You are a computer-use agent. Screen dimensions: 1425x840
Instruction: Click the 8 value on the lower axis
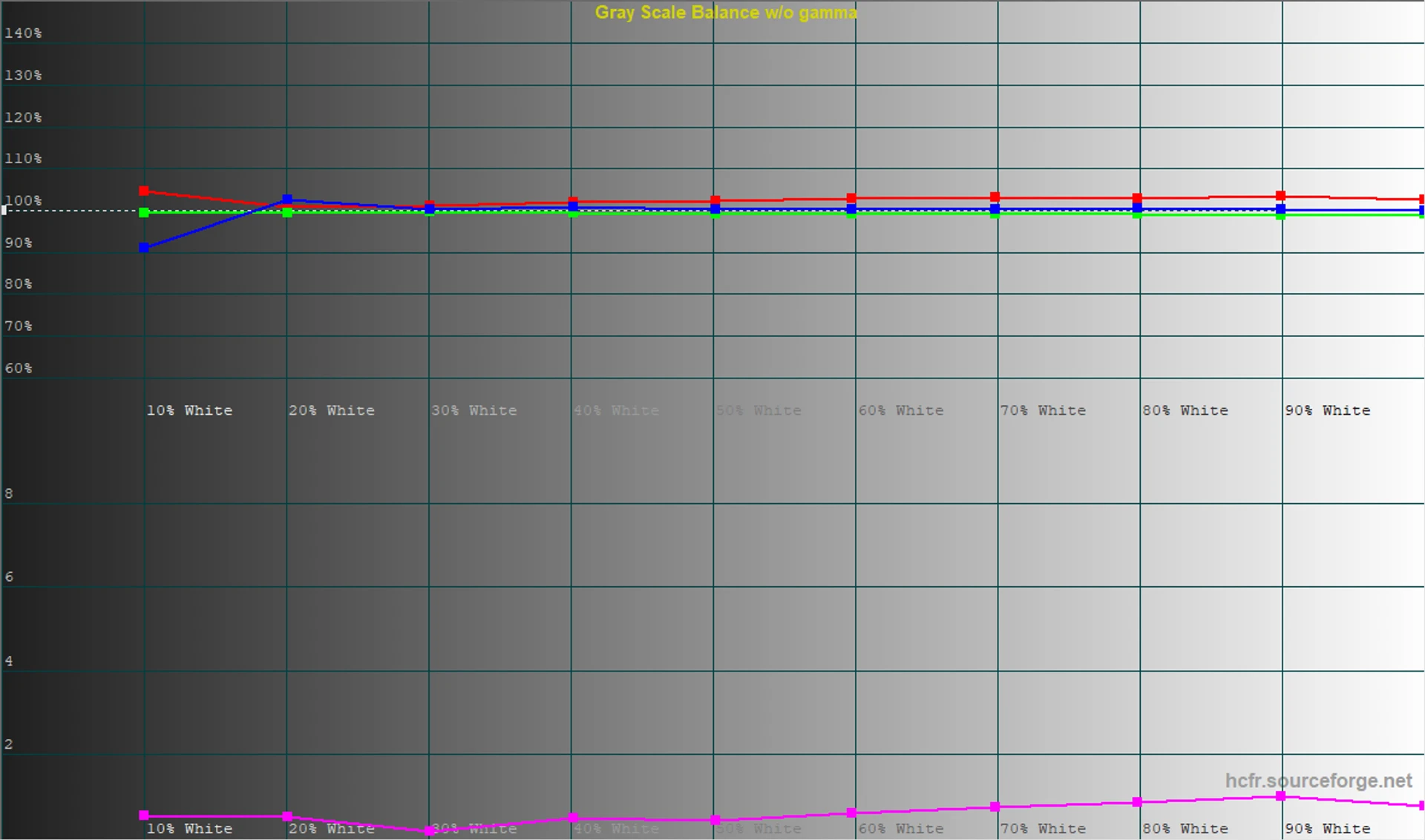pyautogui.click(x=9, y=493)
